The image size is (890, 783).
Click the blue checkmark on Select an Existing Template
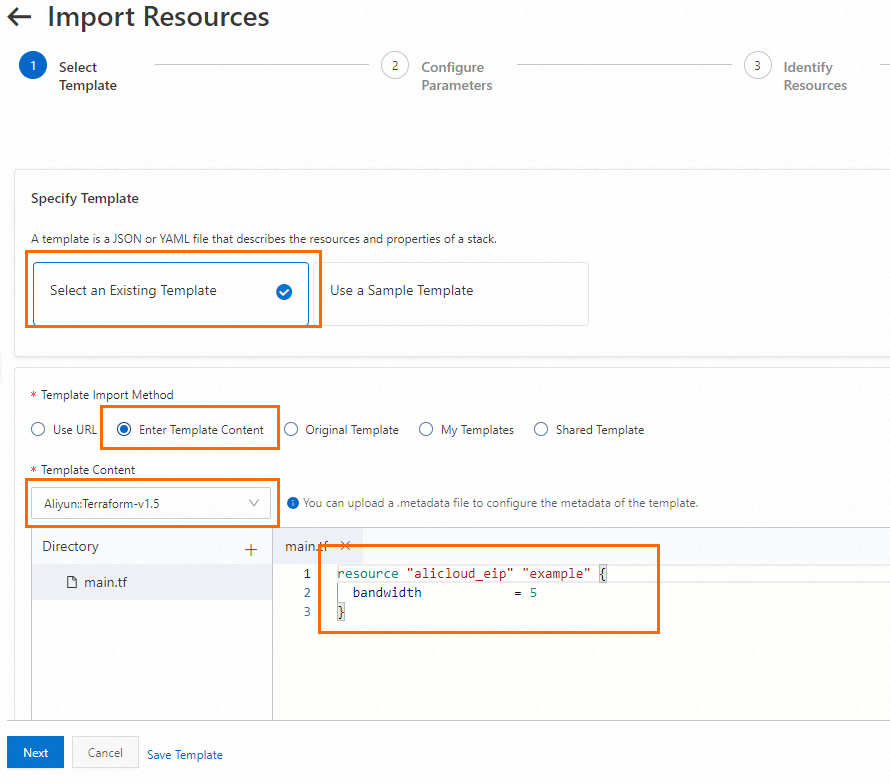[284, 292]
